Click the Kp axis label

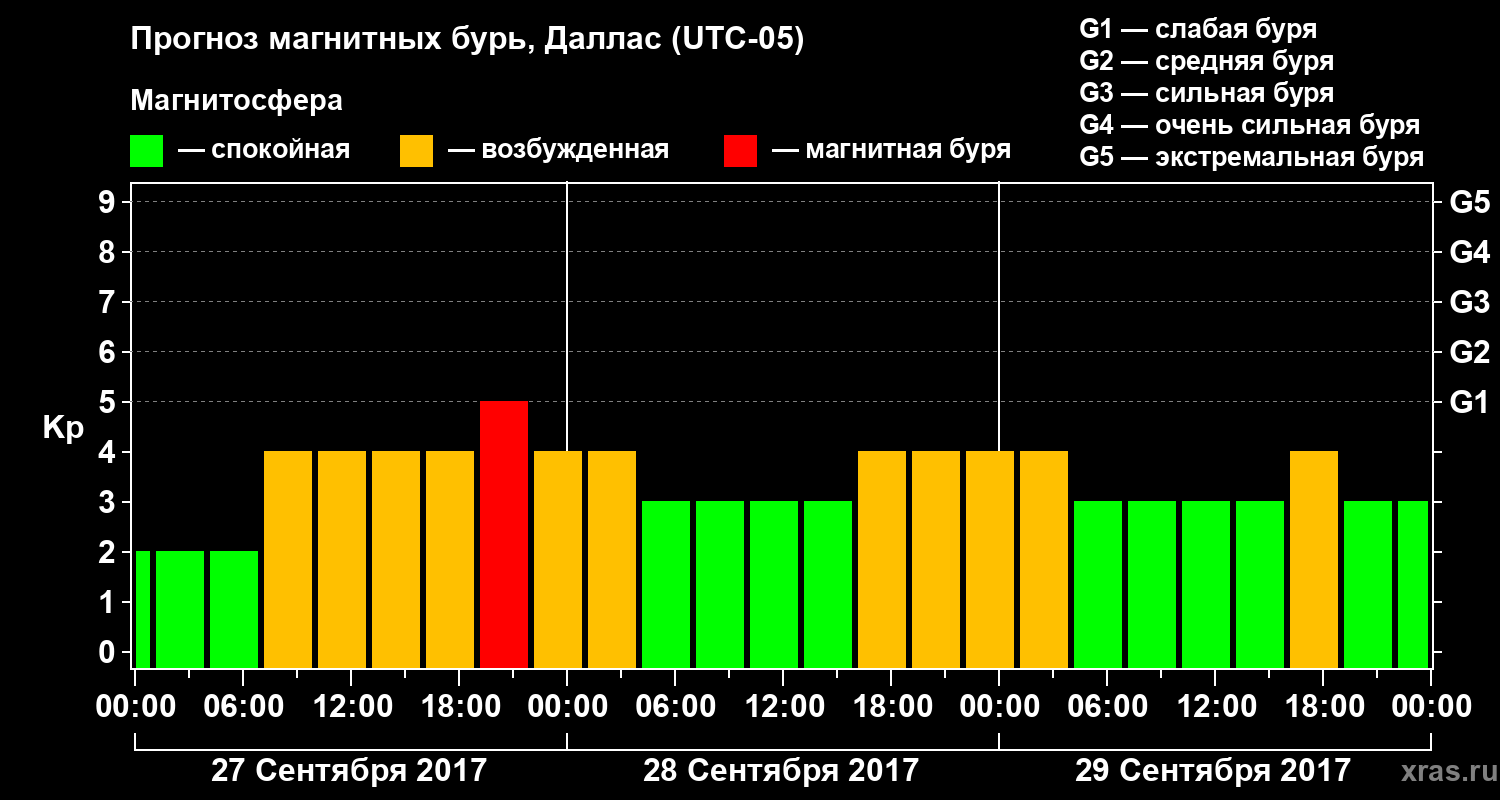64,428
